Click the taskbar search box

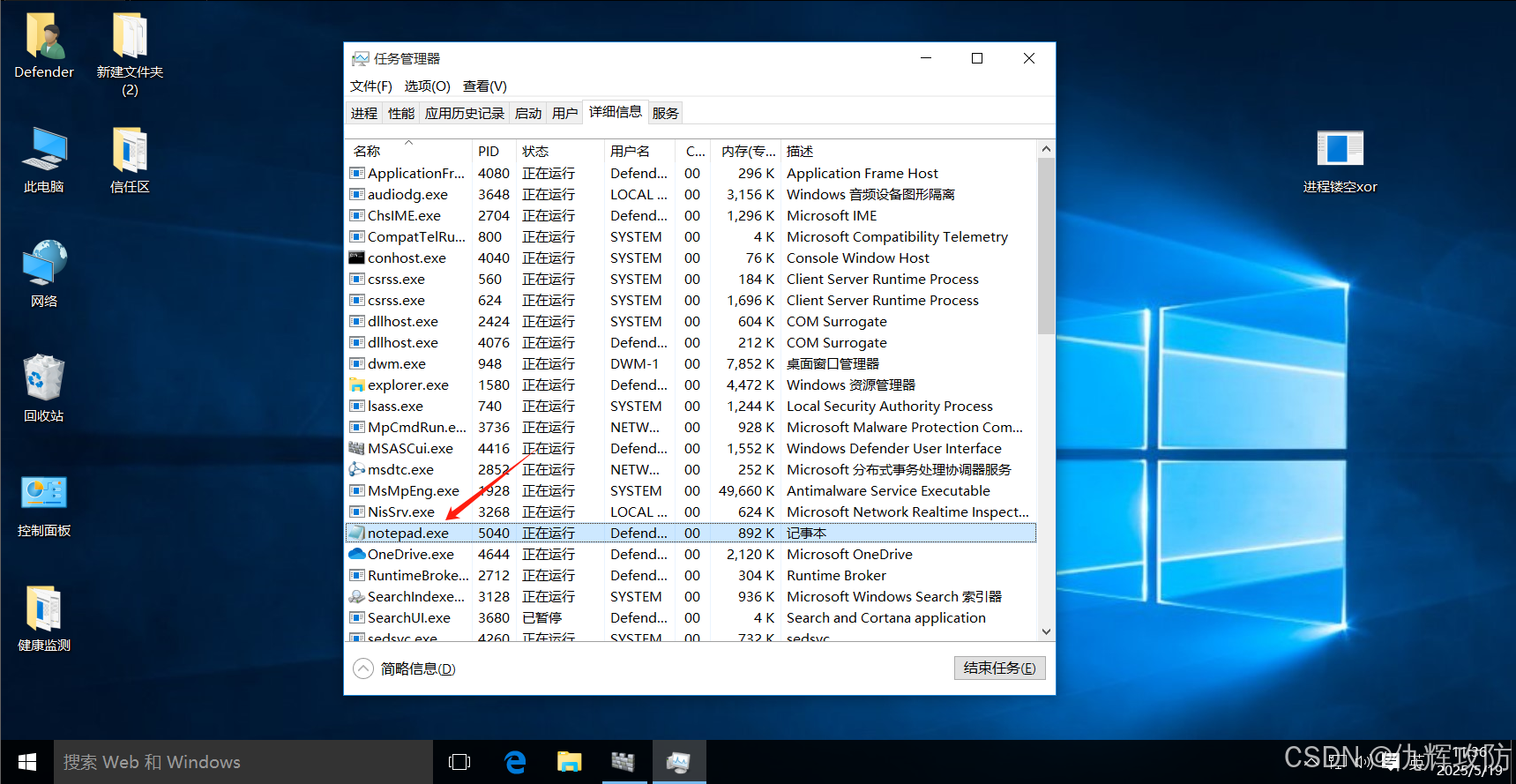pyautogui.click(x=243, y=762)
